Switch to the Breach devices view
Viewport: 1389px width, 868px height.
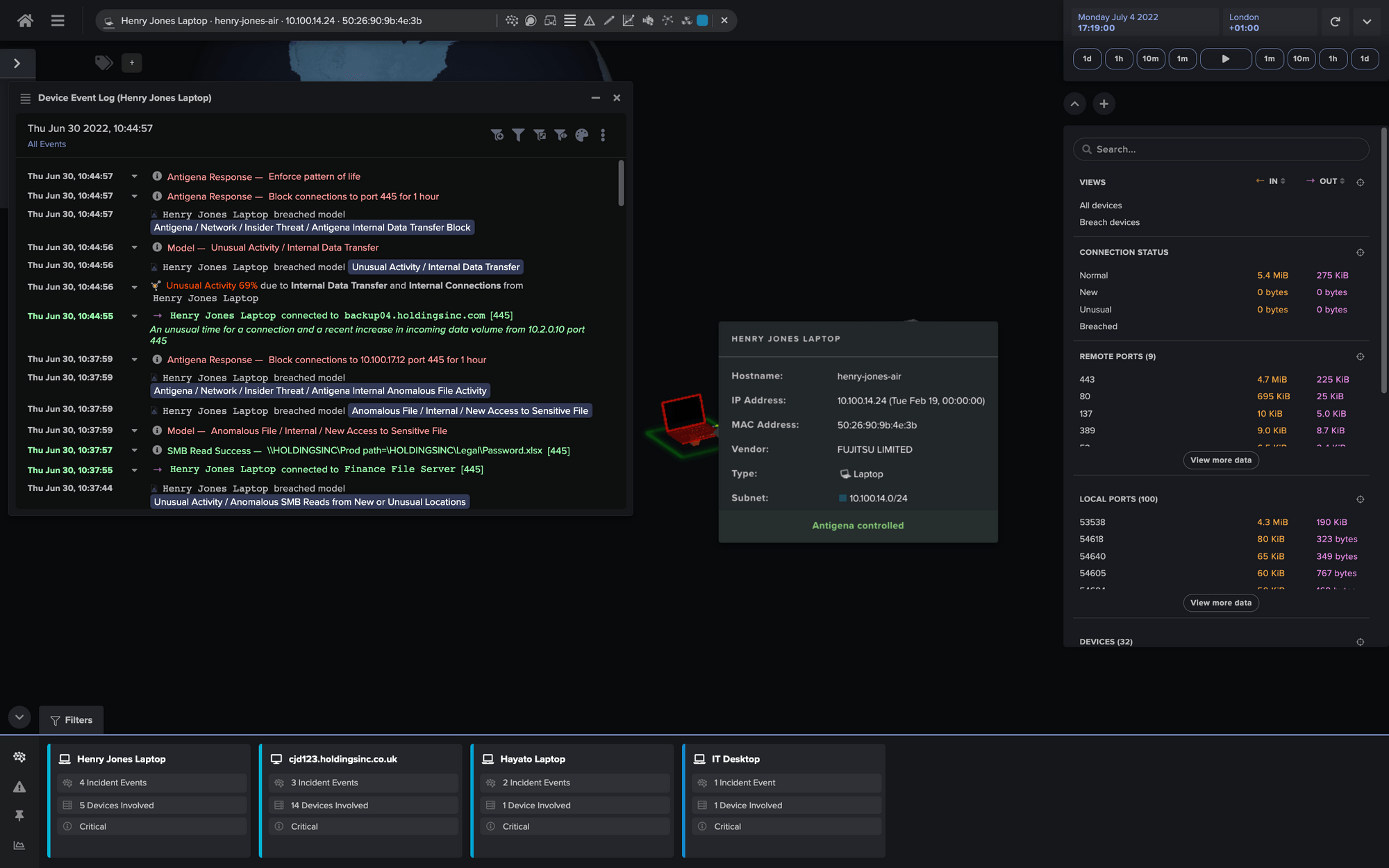(x=1110, y=222)
